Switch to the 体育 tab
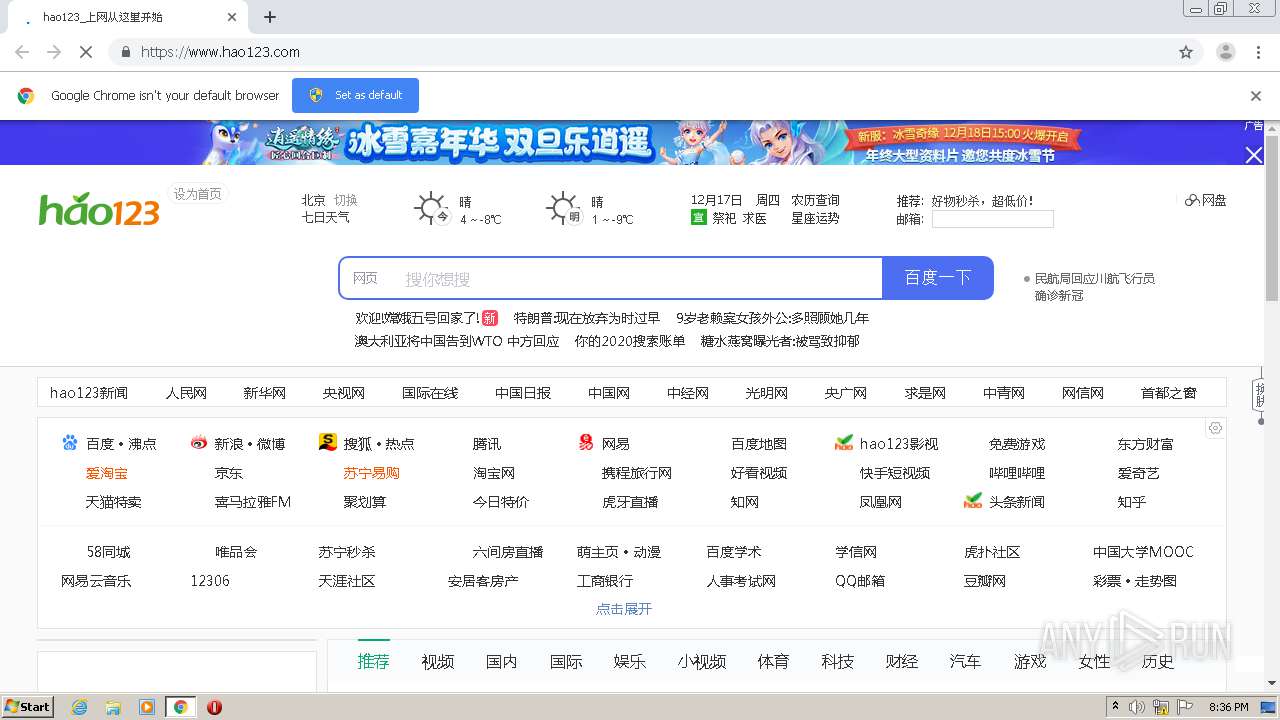 [x=773, y=661]
